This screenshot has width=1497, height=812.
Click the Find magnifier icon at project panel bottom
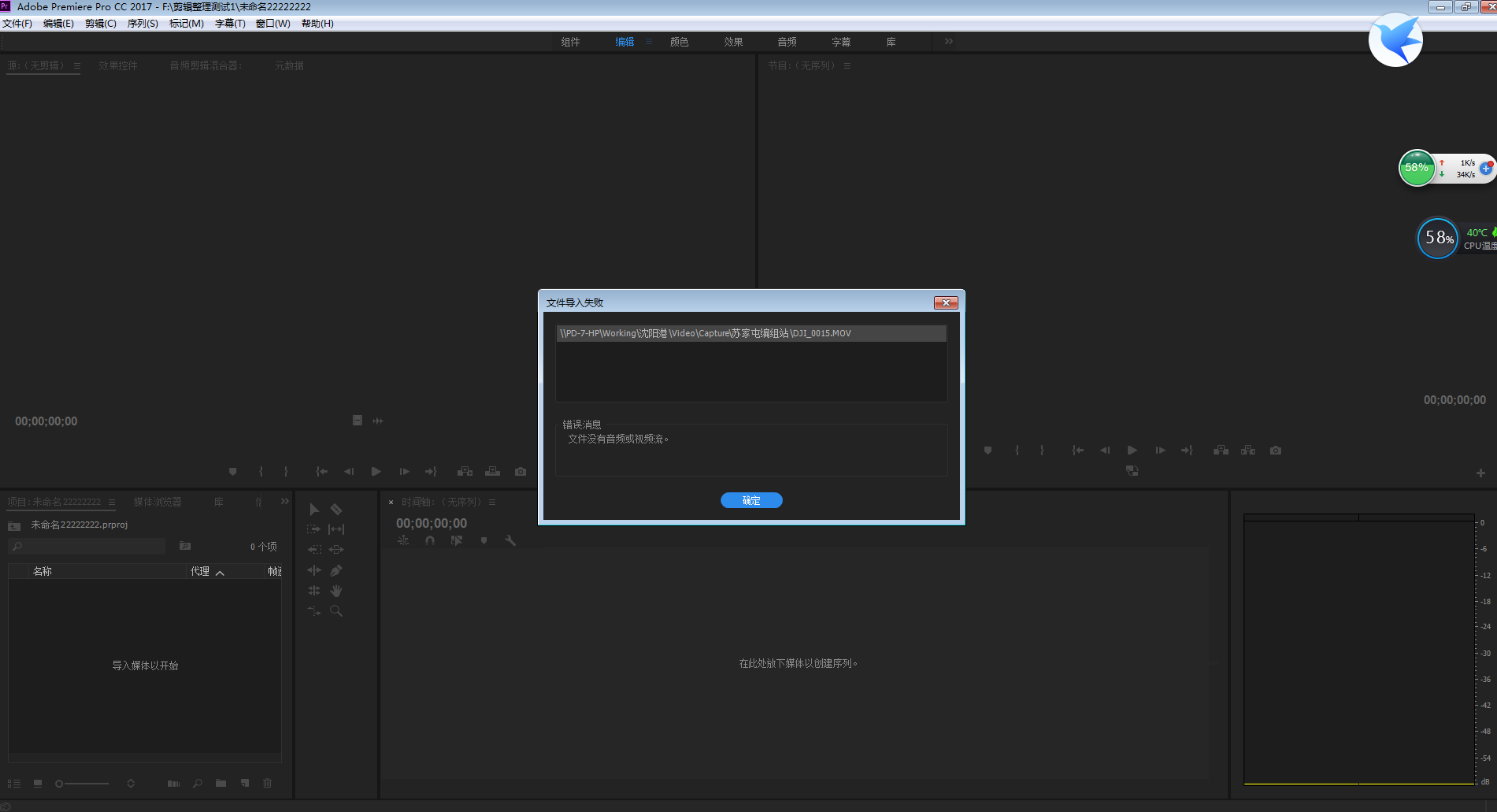197,783
